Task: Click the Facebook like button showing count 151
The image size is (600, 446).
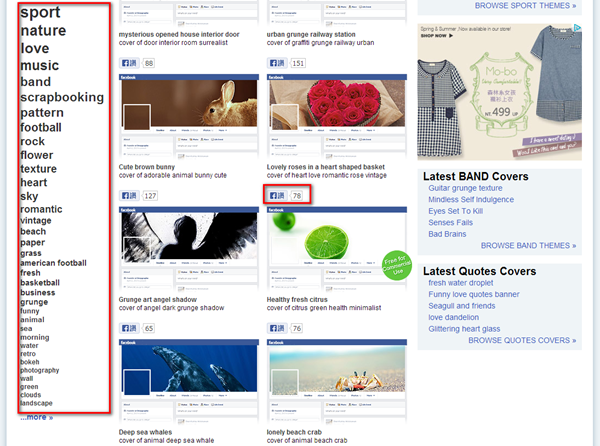Action: pos(277,63)
